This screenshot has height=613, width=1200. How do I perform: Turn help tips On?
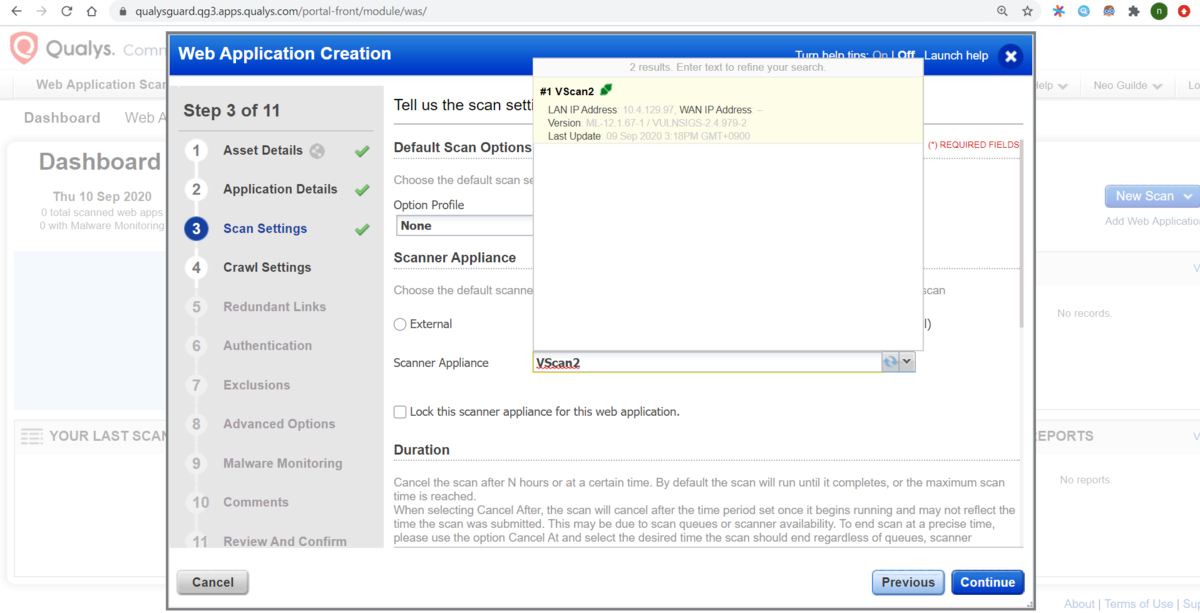pyautogui.click(x=880, y=56)
